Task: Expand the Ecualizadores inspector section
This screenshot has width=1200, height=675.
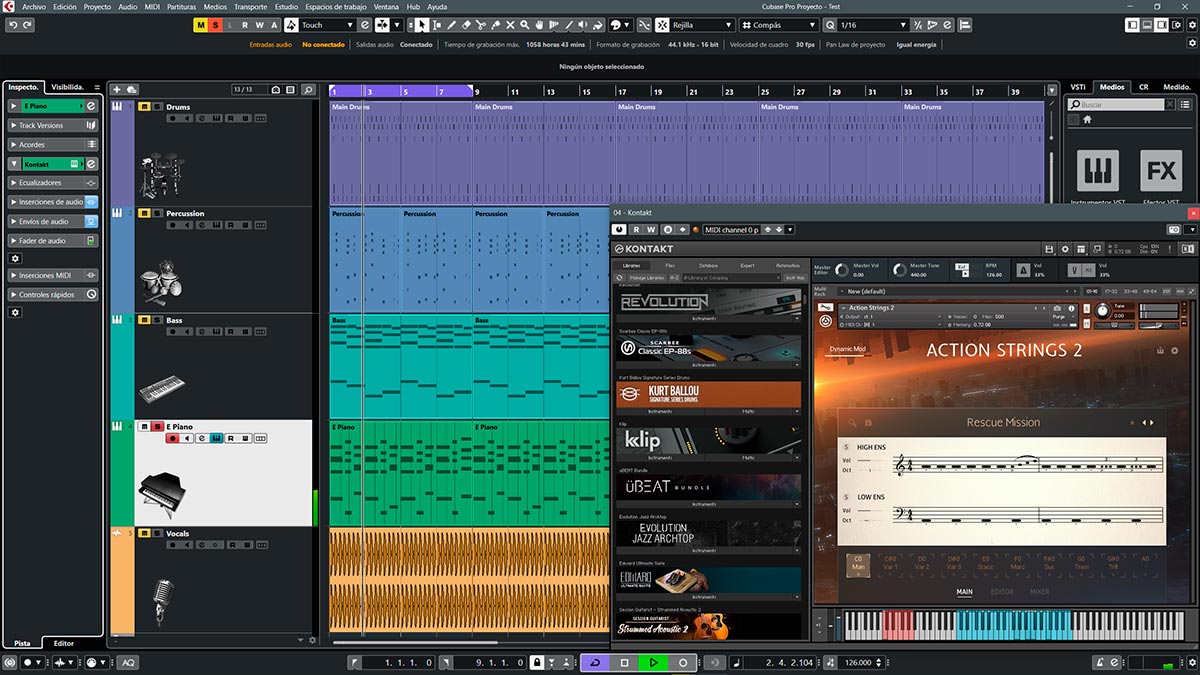Action: tap(53, 183)
